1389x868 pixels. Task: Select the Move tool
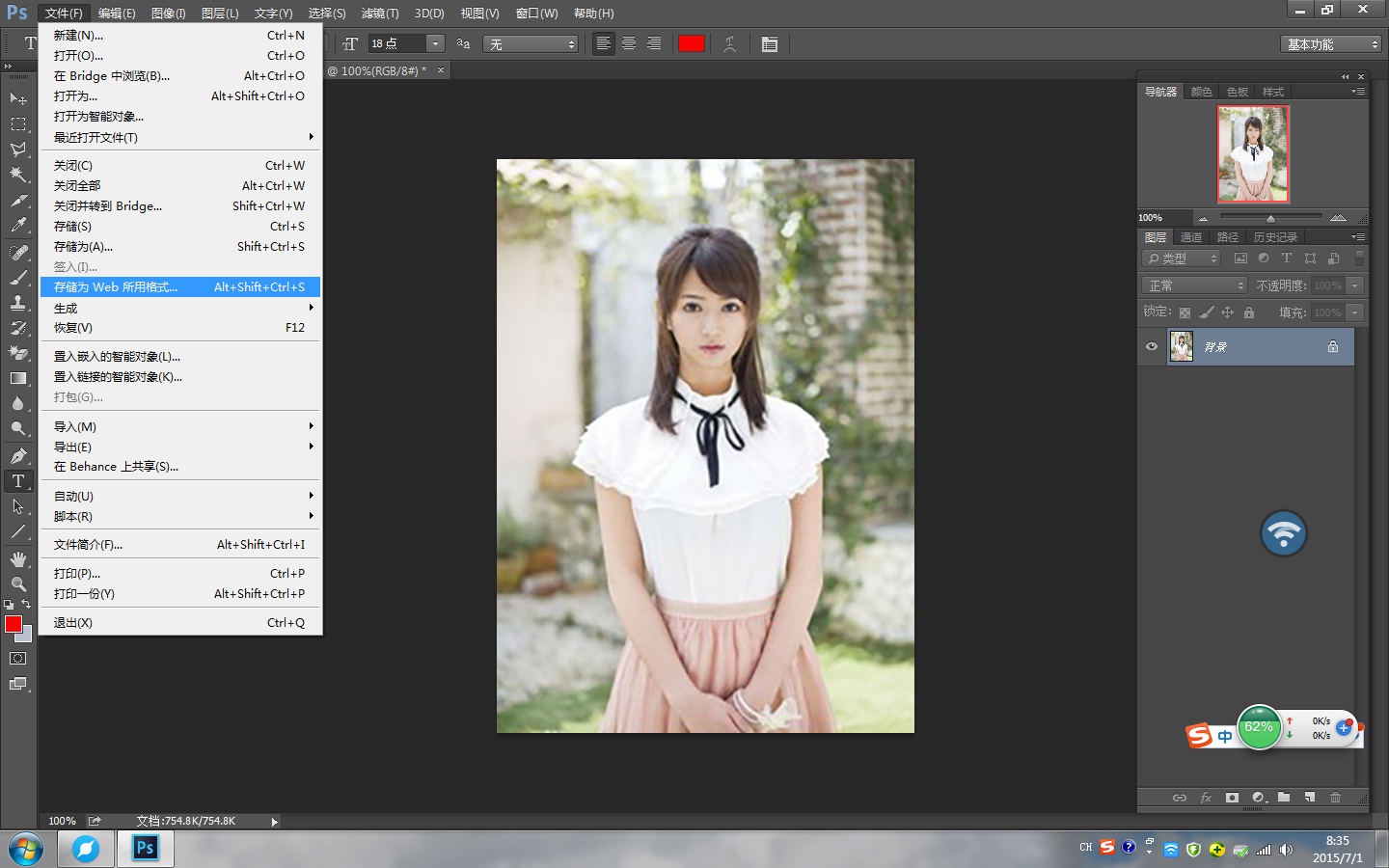click(x=18, y=98)
